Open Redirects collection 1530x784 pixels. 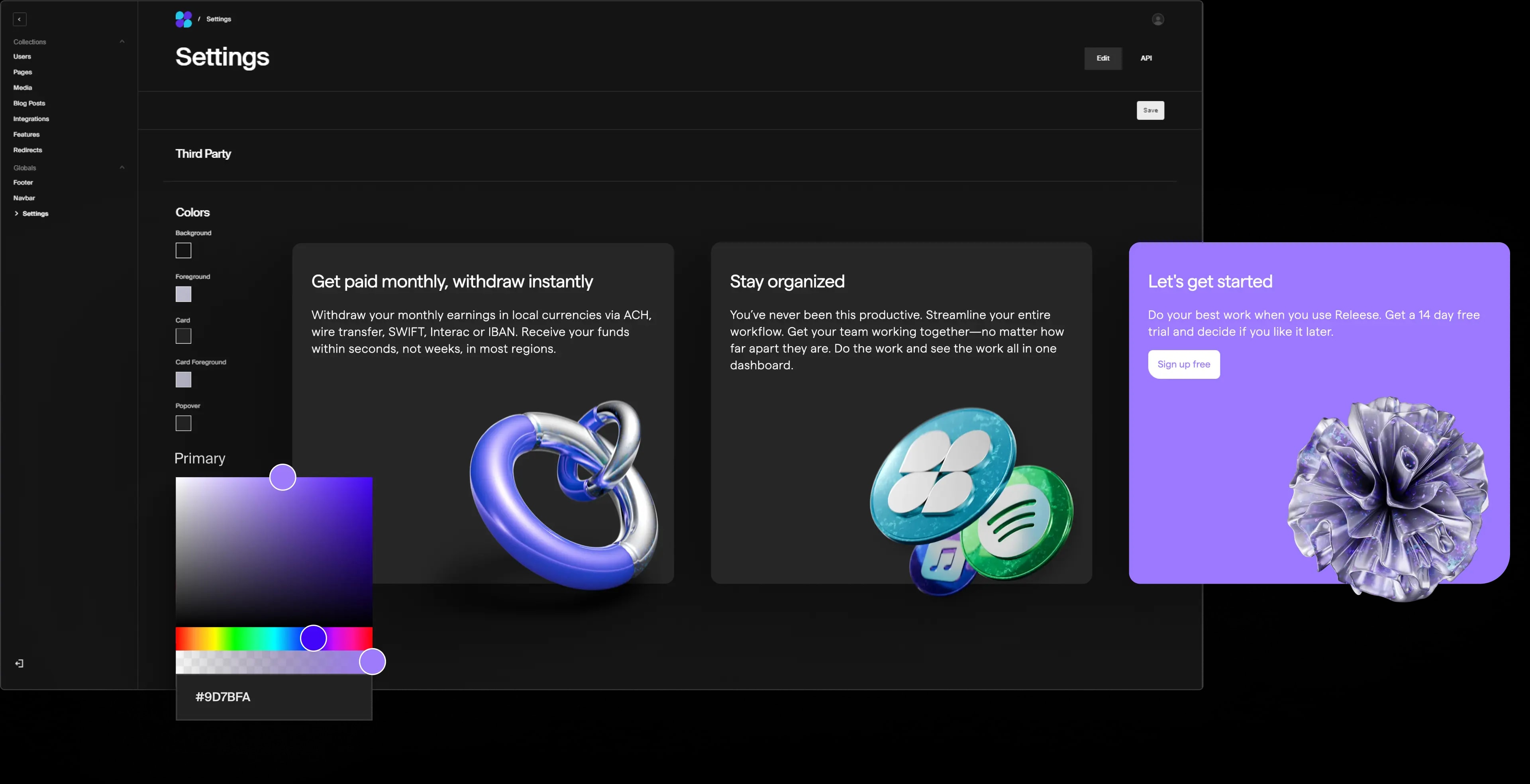tap(28, 150)
